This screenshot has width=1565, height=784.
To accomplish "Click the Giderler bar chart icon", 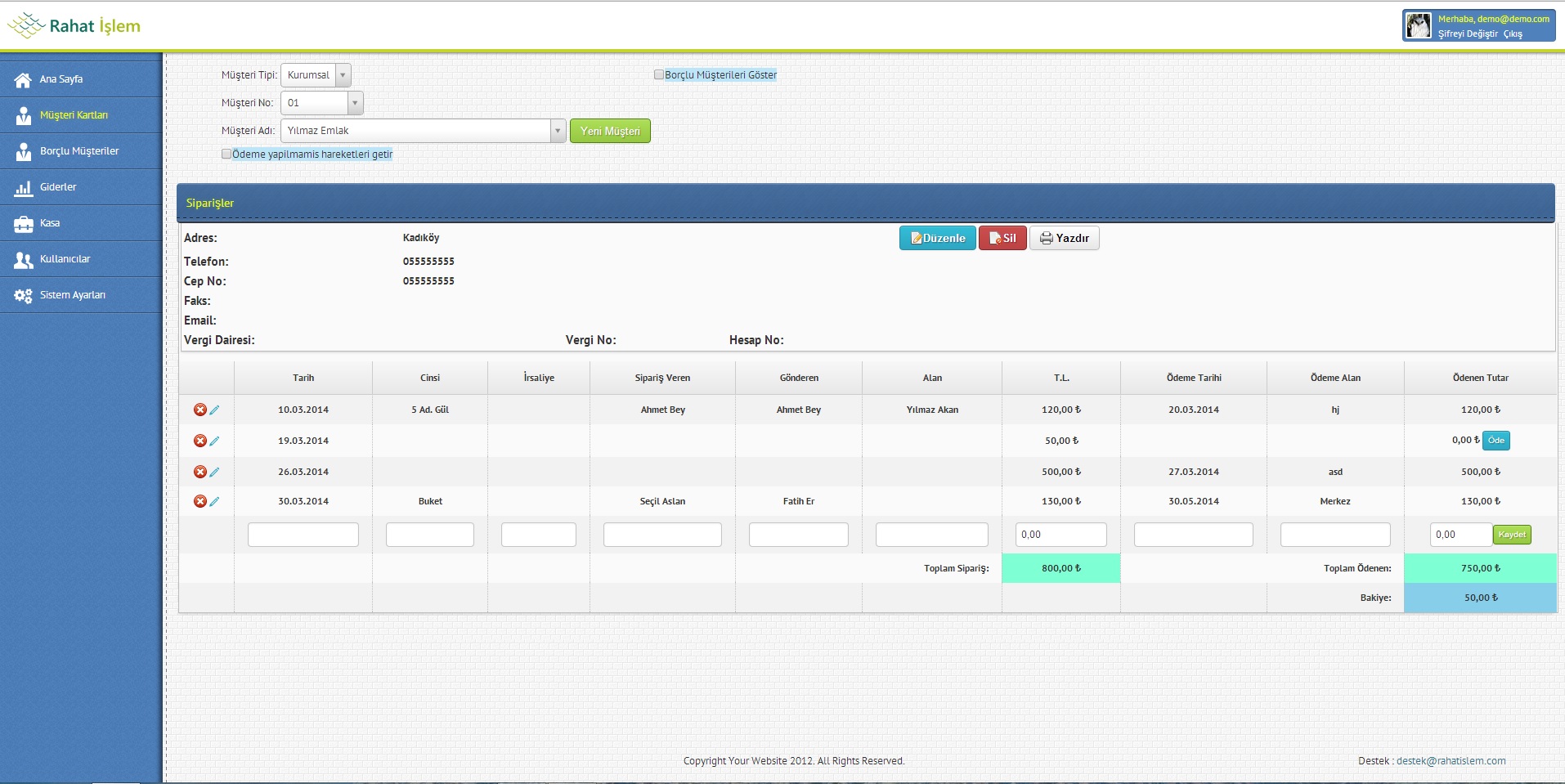I will tap(23, 188).
